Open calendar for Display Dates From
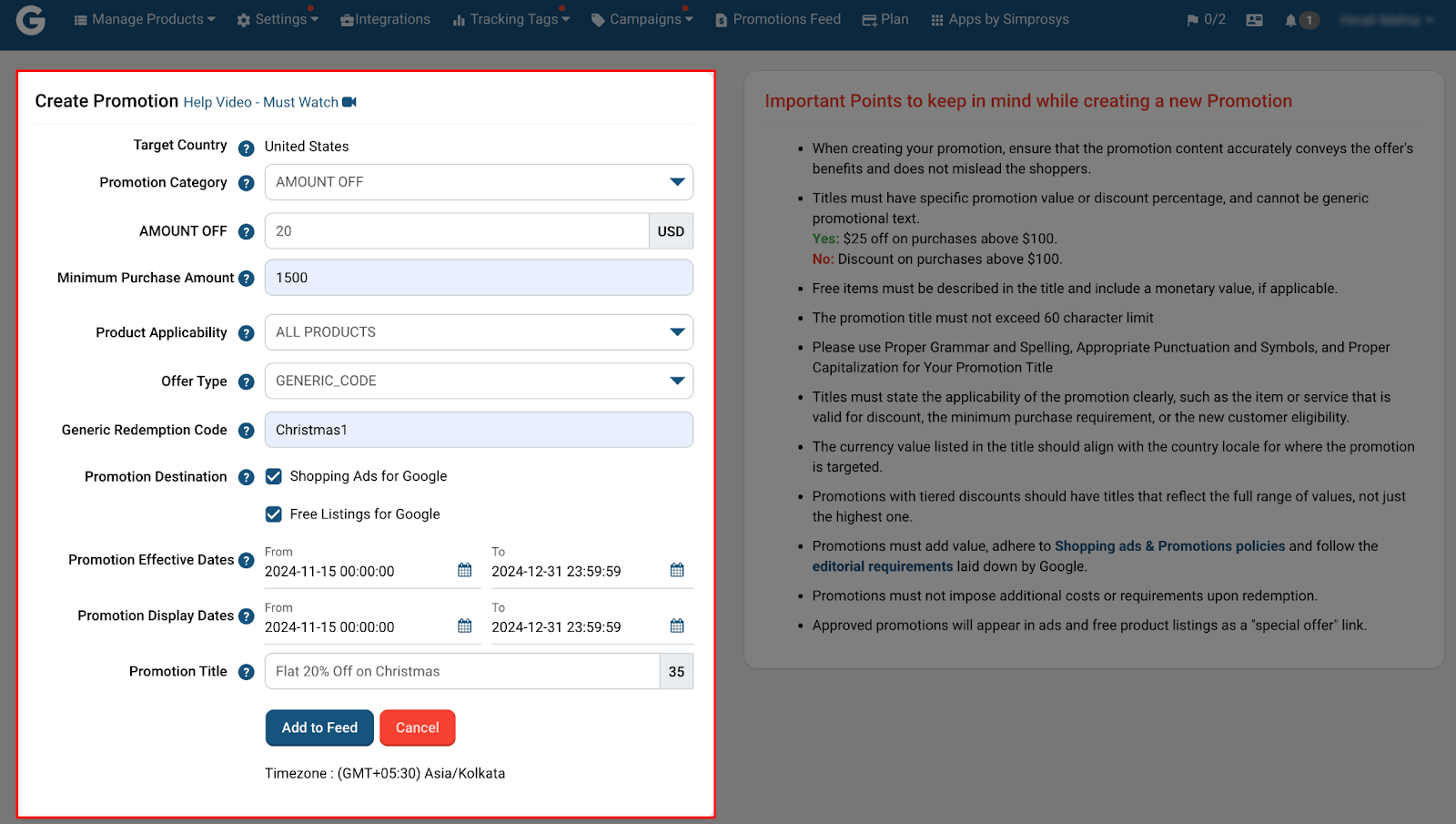The image size is (1456, 824). [x=465, y=626]
